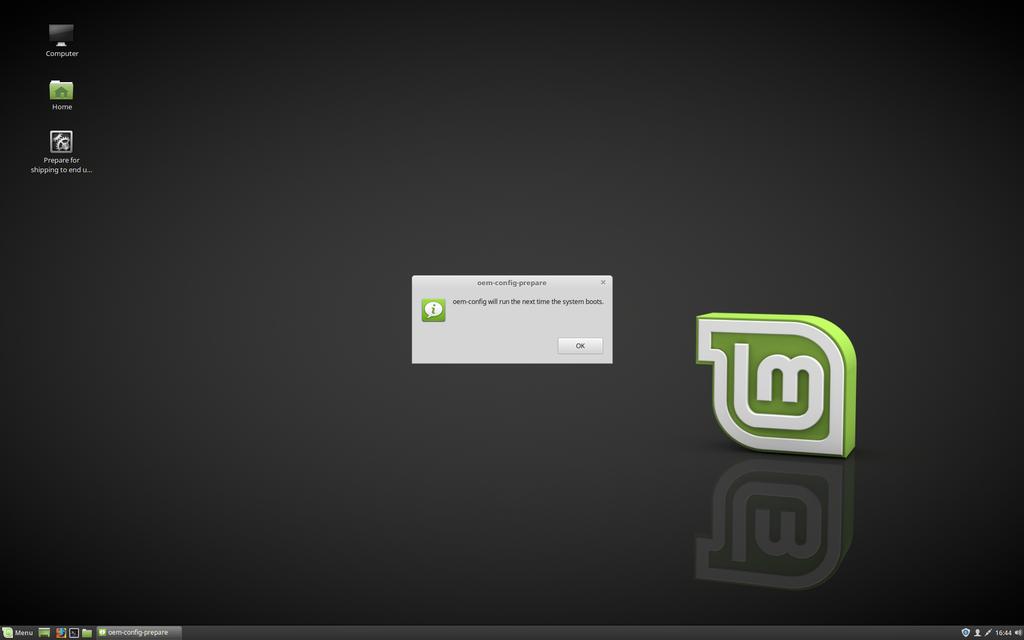This screenshot has width=1024, height=640.
Task: Select 'Prepare for shipping to end user' desktop icon
Action: tap(61, 152)
